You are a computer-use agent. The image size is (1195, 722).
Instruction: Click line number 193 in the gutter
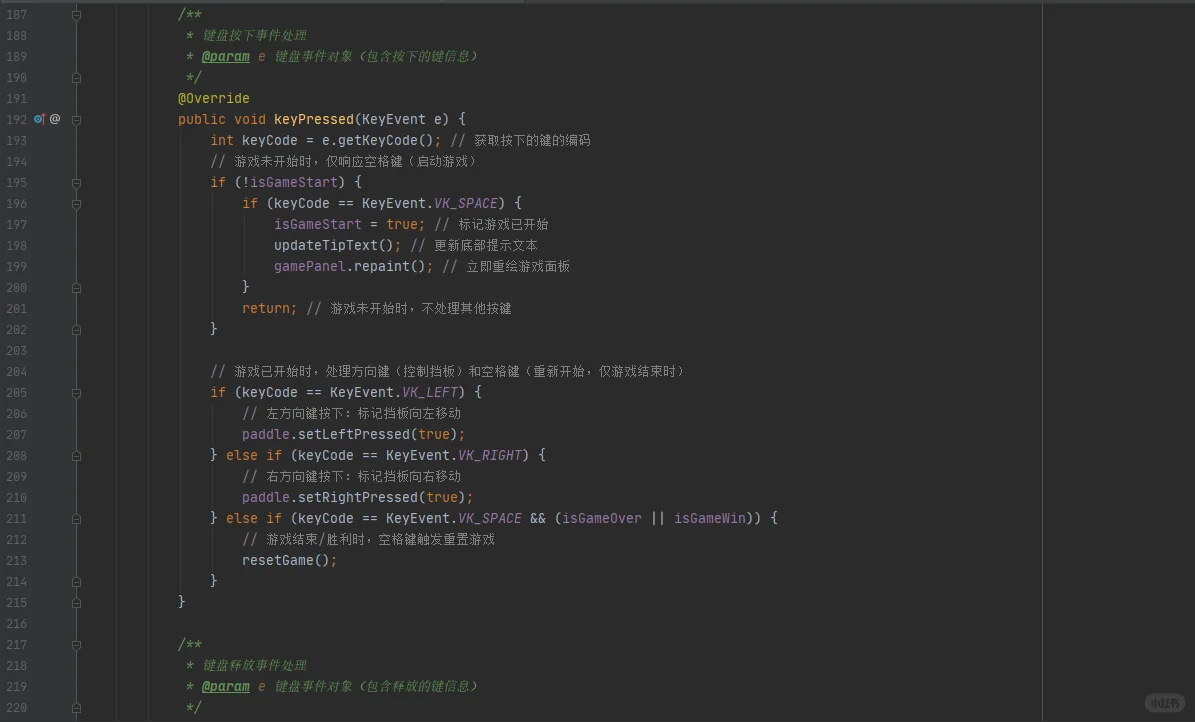point(16,140)
